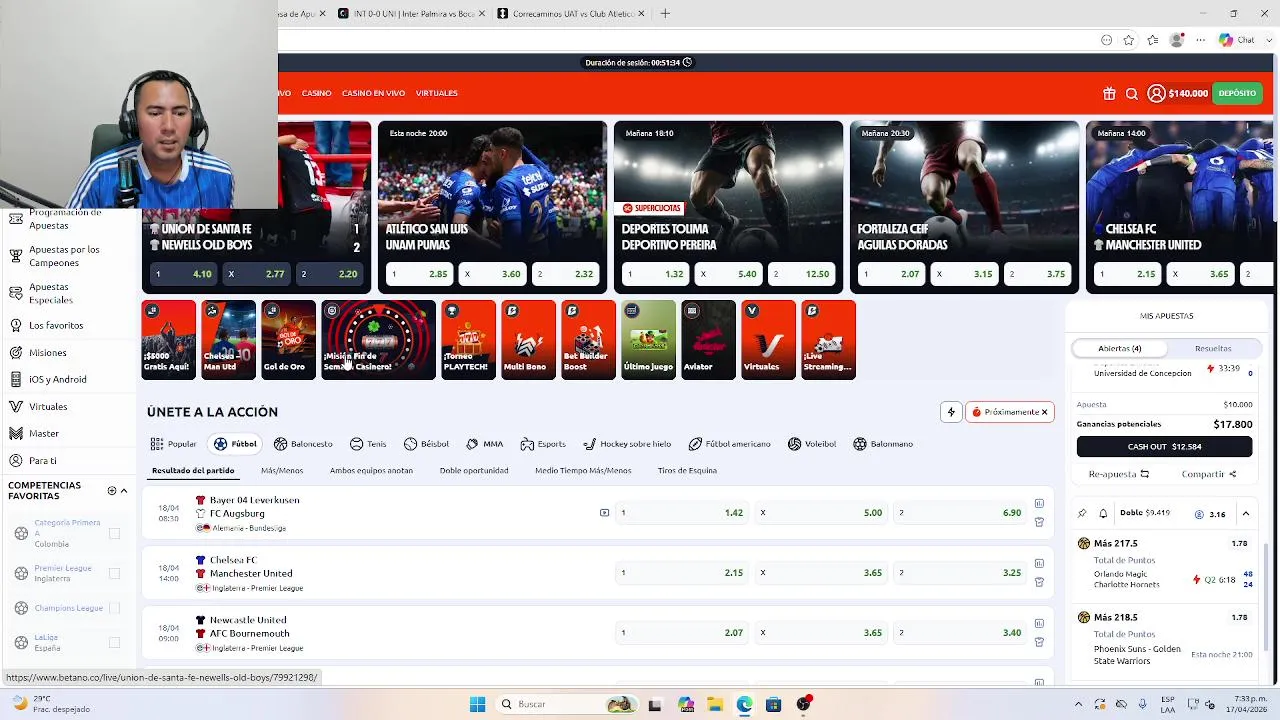Select the Hockey sobre hielo filter

627,444
